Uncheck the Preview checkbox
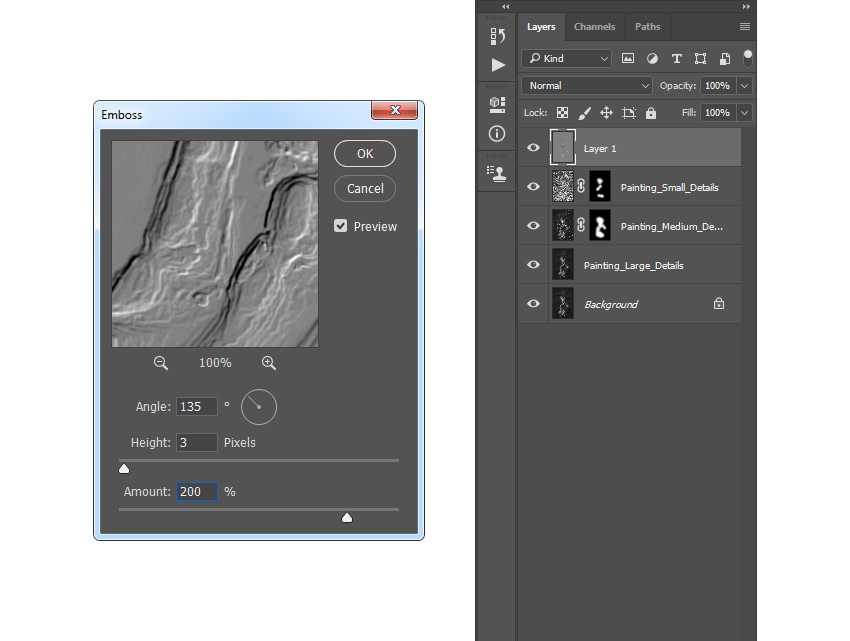The height and width of the screenshot is (641, 850). click(x=341, y=226)
